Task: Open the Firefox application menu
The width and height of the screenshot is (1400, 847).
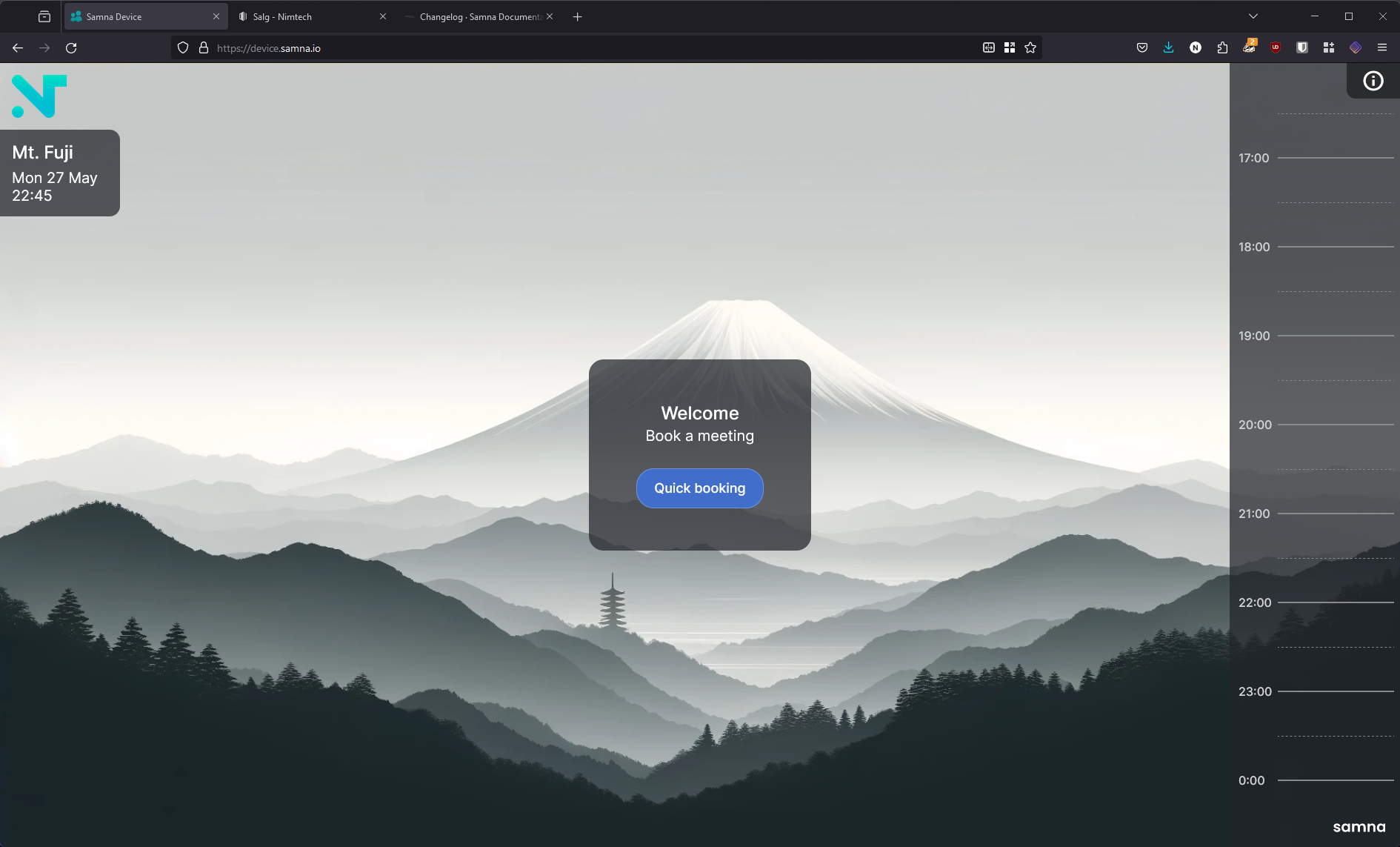Action: [1382, 48]
